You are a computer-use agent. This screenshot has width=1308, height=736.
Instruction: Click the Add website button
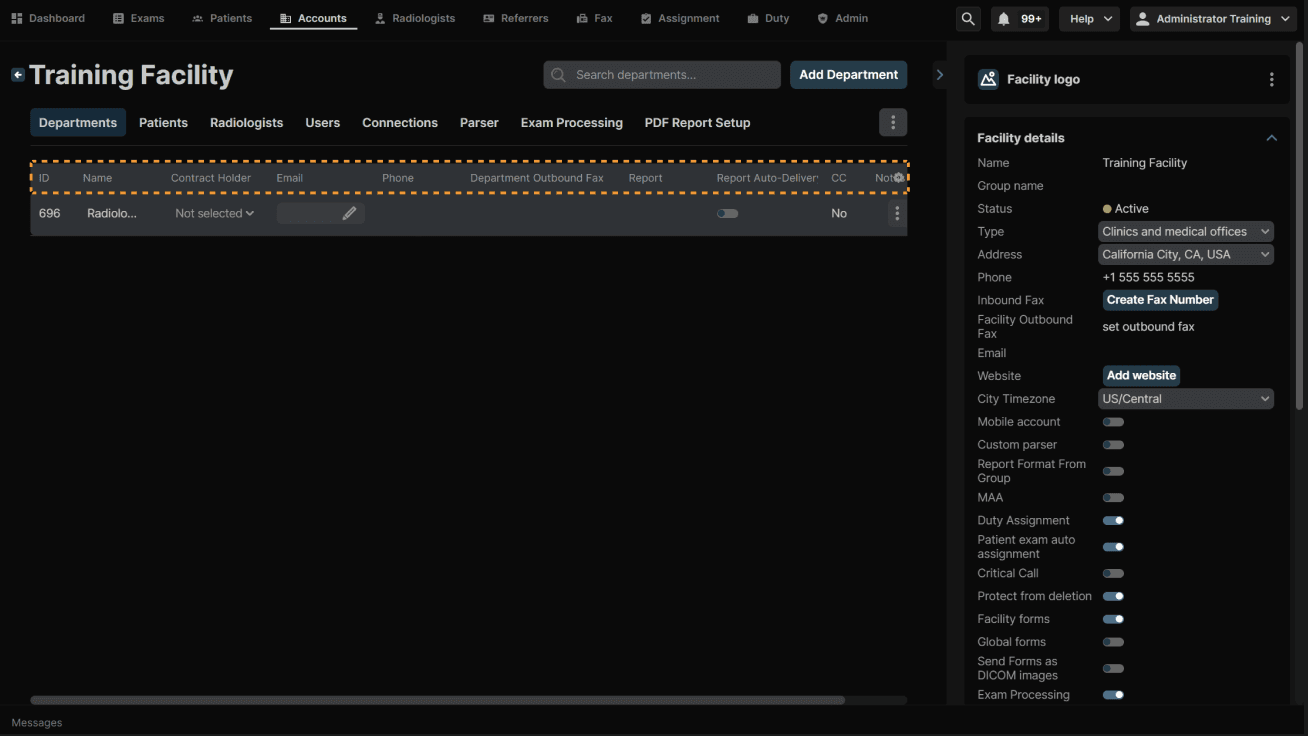(1141, 376)
